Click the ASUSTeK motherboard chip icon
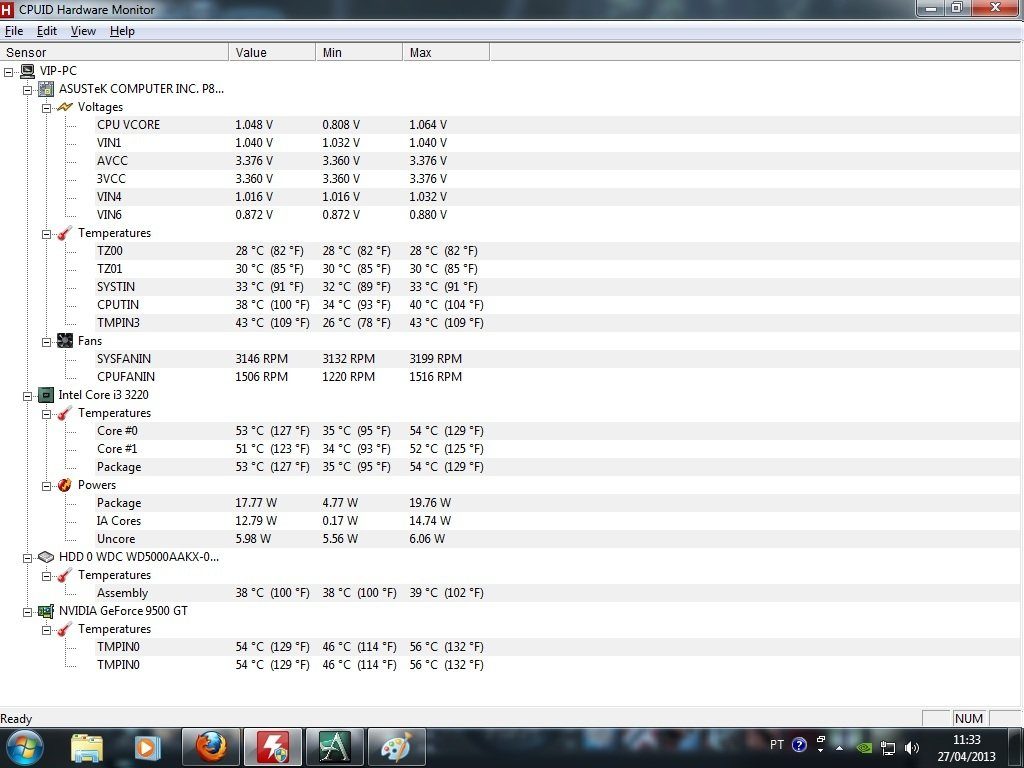The image size is (1024, 768). click(46, 89)
